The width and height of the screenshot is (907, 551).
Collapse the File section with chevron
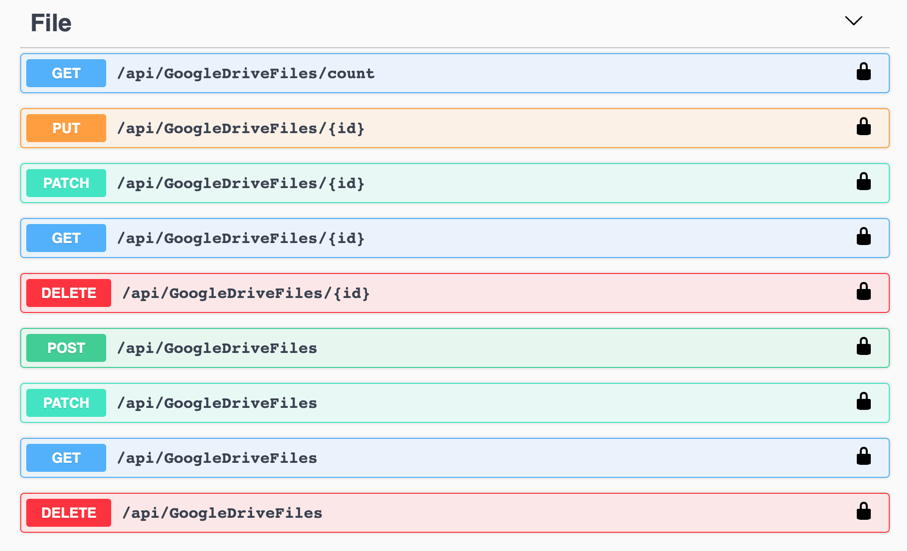click(x=853, y=21)
